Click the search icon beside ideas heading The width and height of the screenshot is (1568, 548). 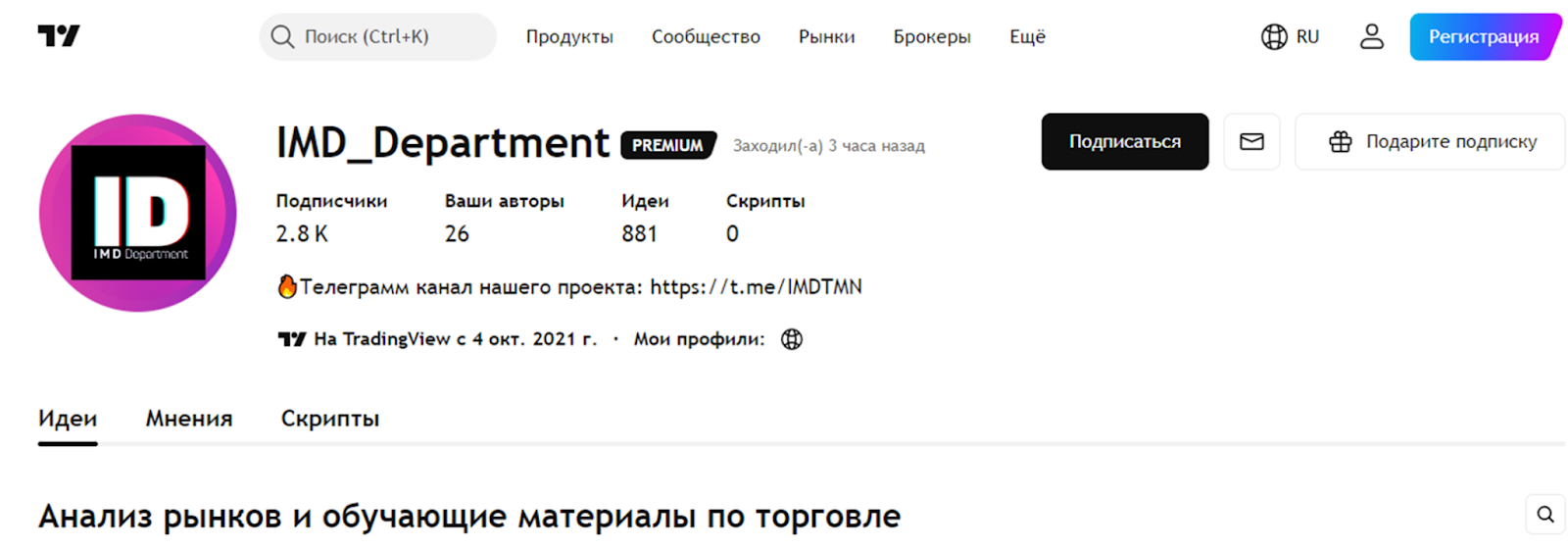(1545, 515)
